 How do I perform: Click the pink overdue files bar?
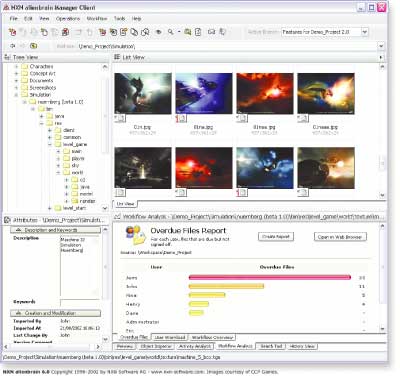270,277
